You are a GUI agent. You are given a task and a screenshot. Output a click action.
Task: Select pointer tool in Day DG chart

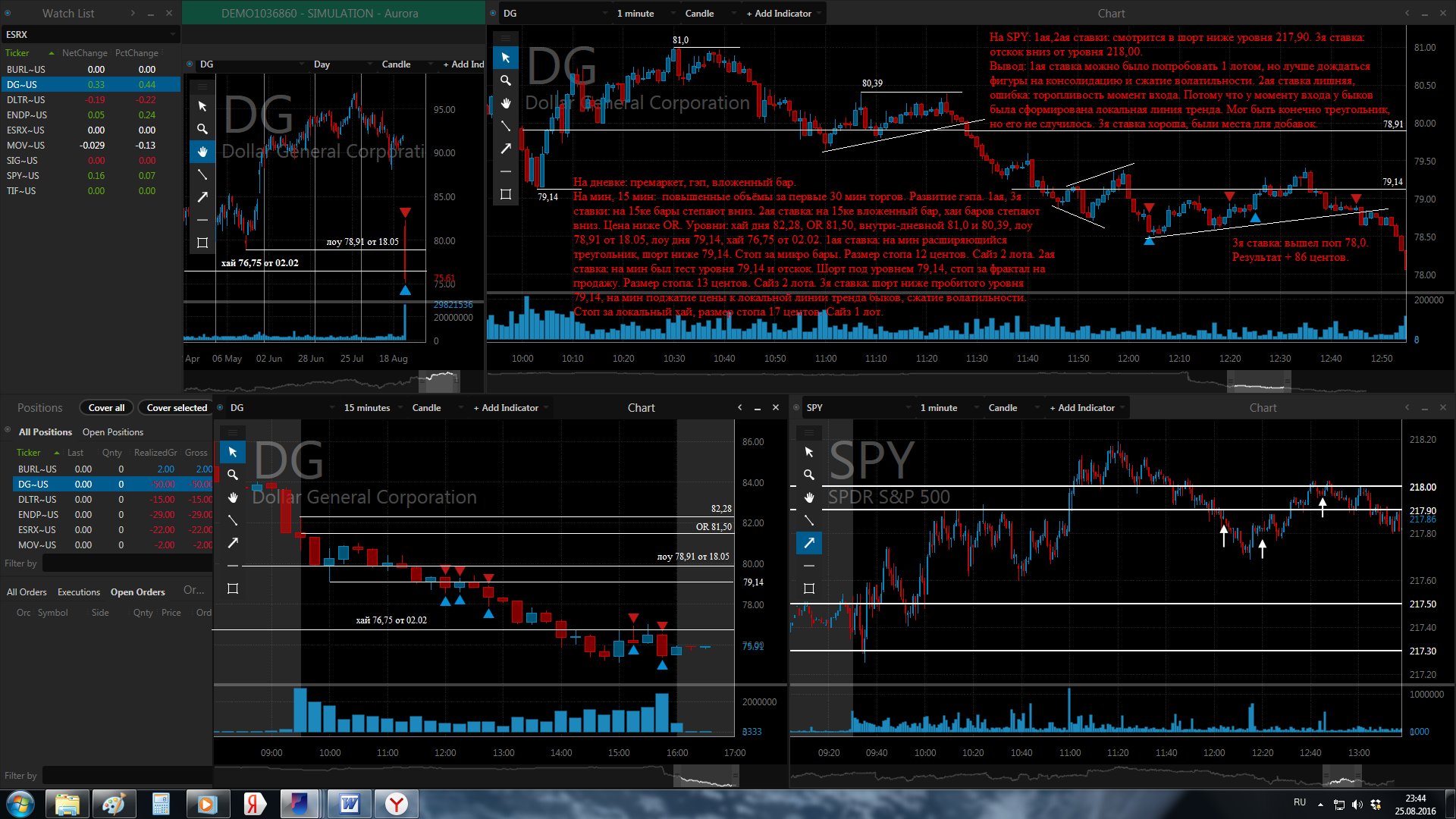point(202,106)
